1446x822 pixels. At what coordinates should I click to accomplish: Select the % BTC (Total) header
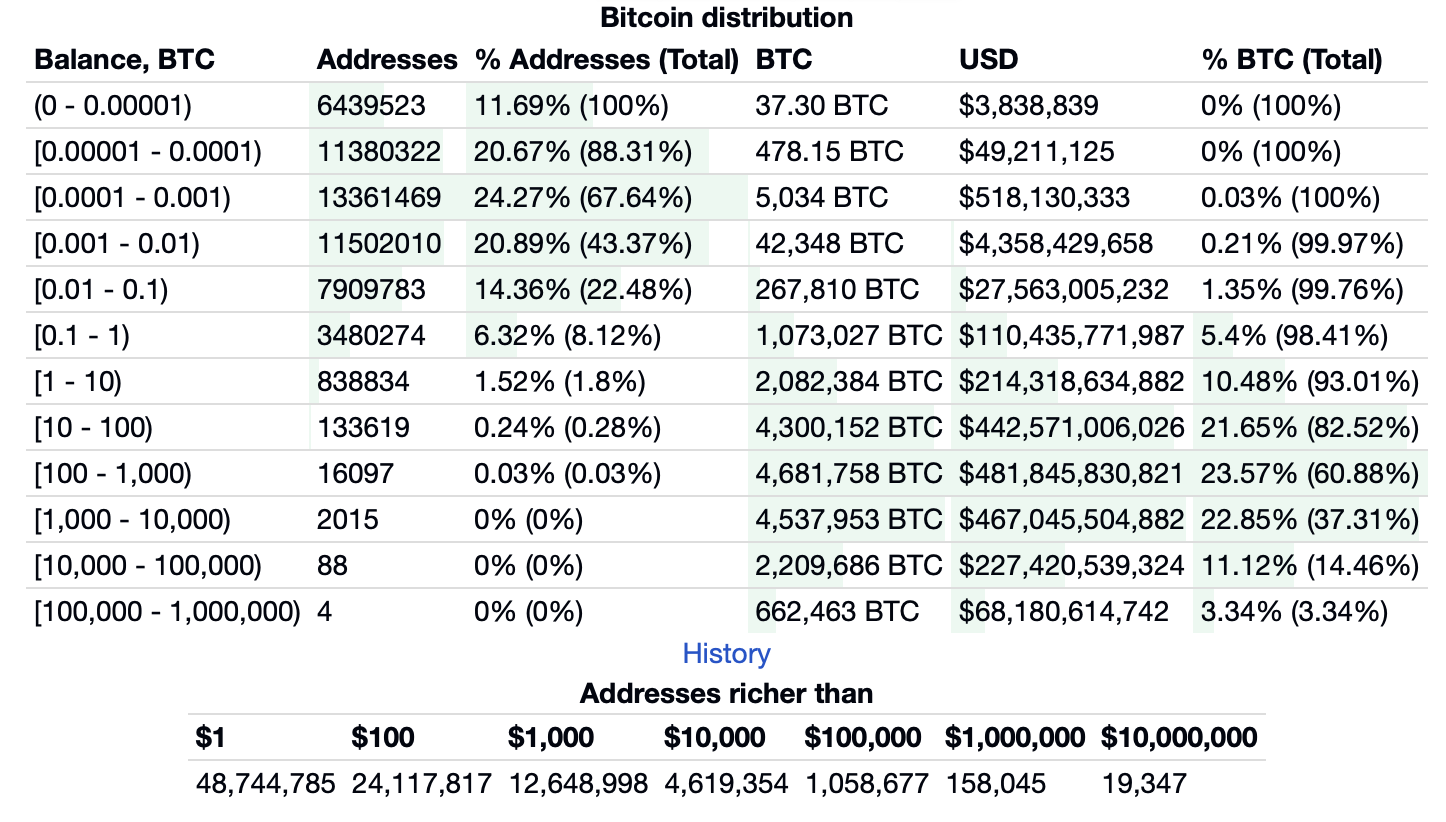click(1291, 60)
